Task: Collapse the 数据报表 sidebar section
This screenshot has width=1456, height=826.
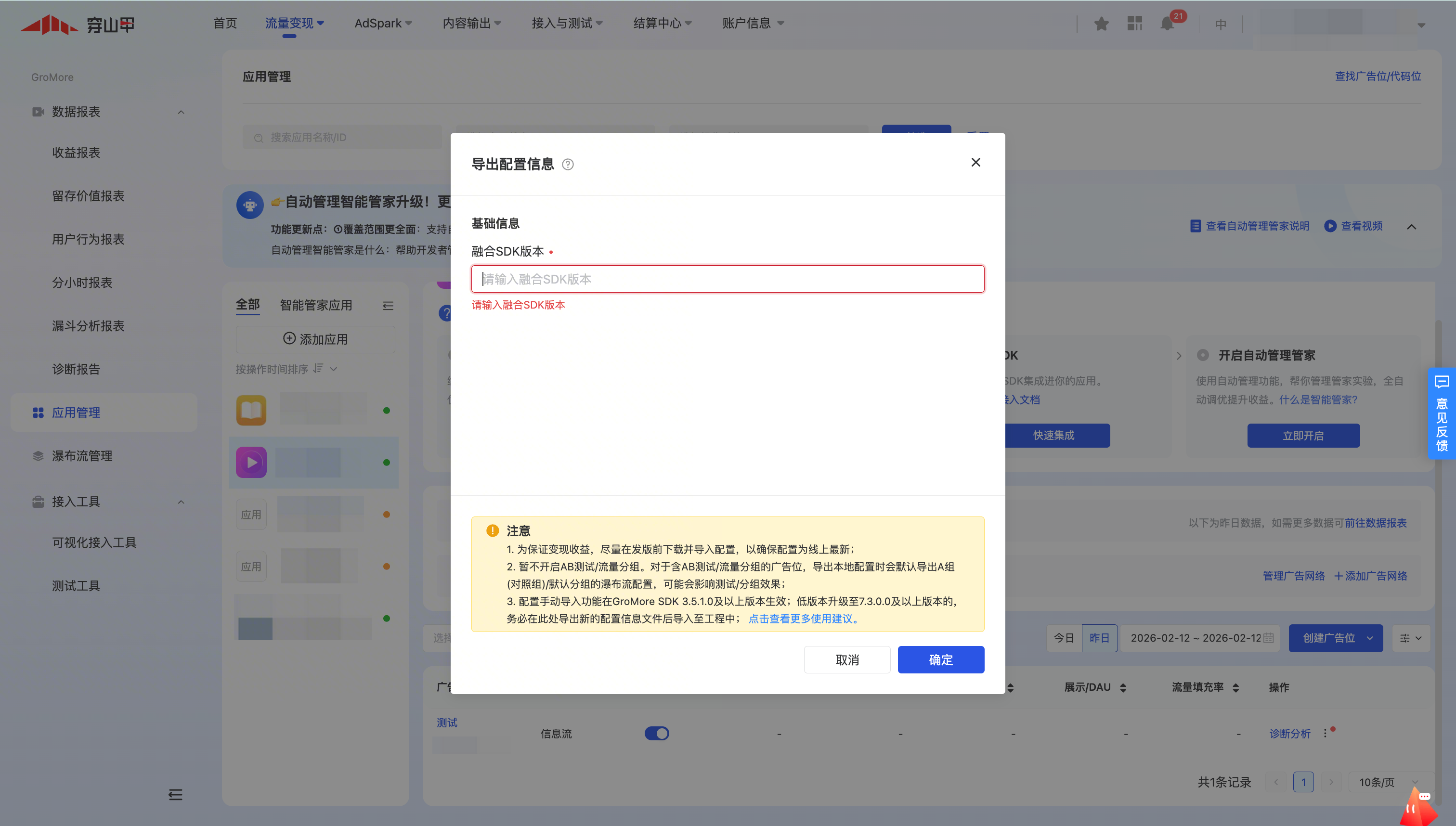Action: (181, 112)
